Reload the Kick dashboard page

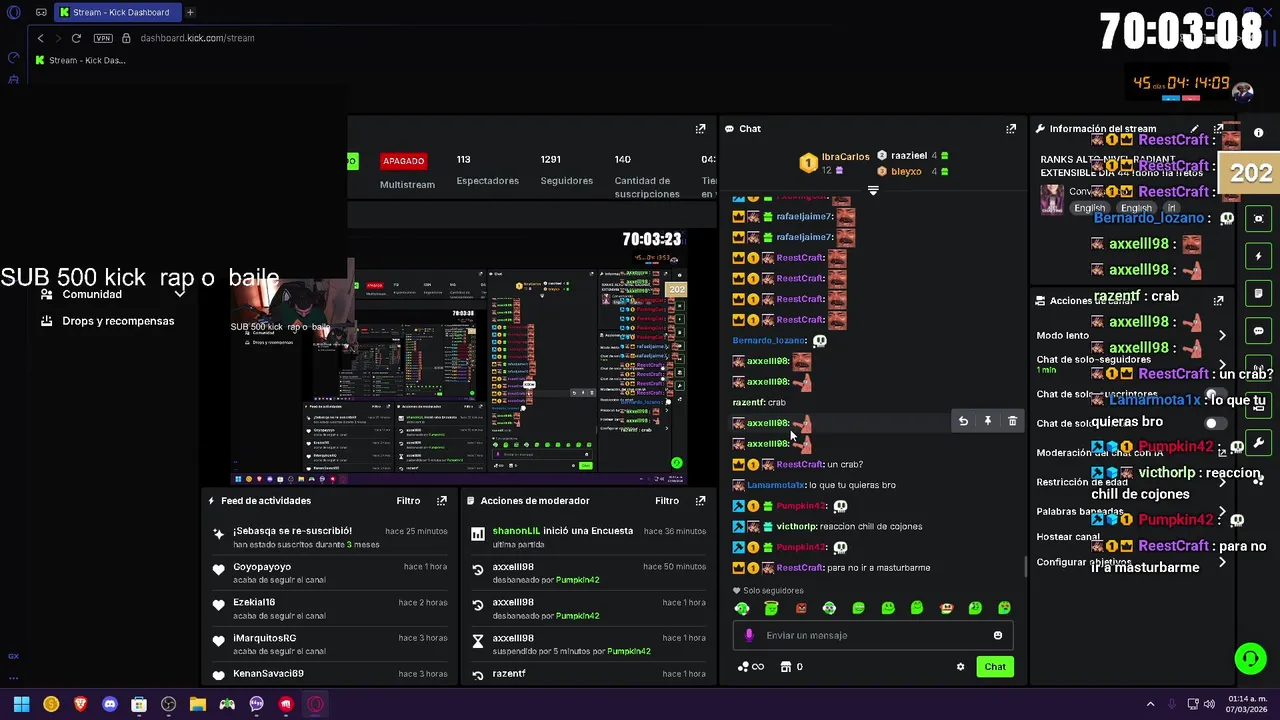(76, 38)
